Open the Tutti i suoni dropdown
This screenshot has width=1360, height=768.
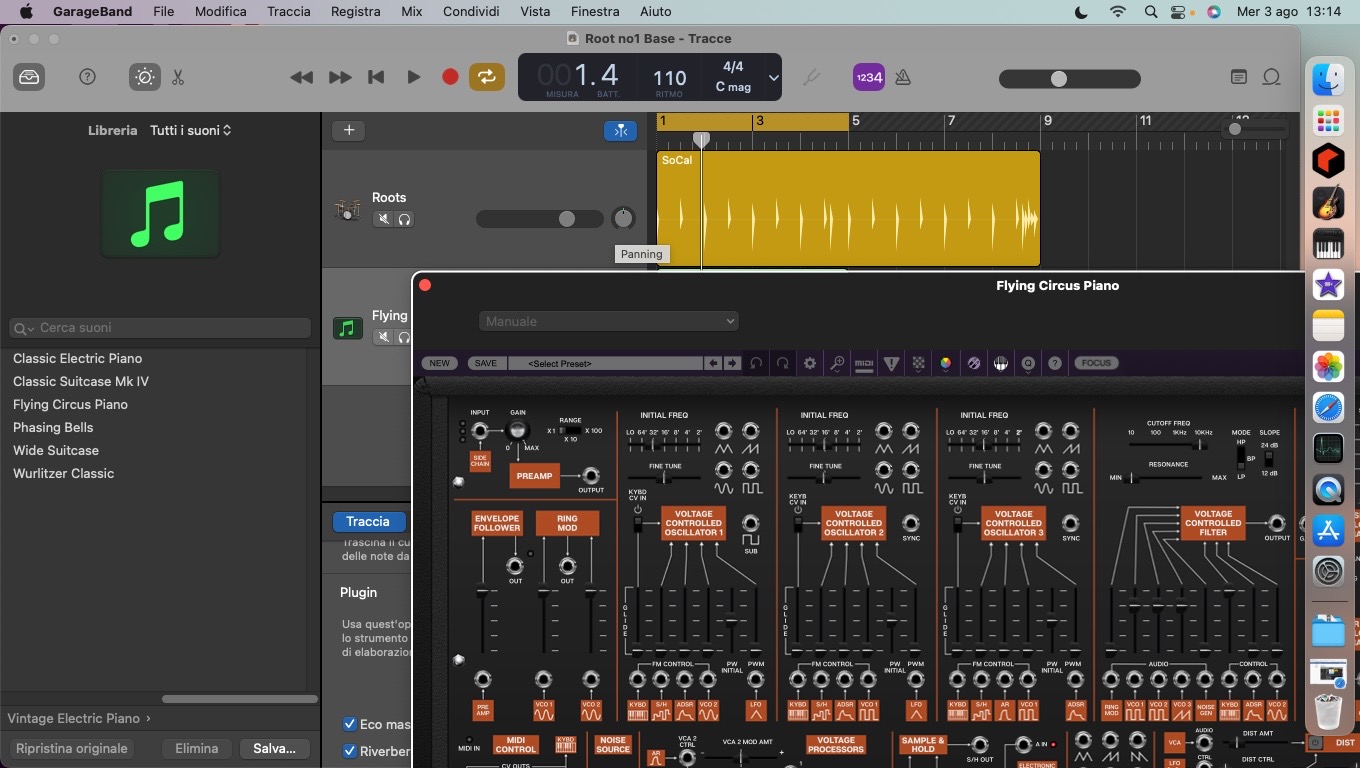point(191,130)
